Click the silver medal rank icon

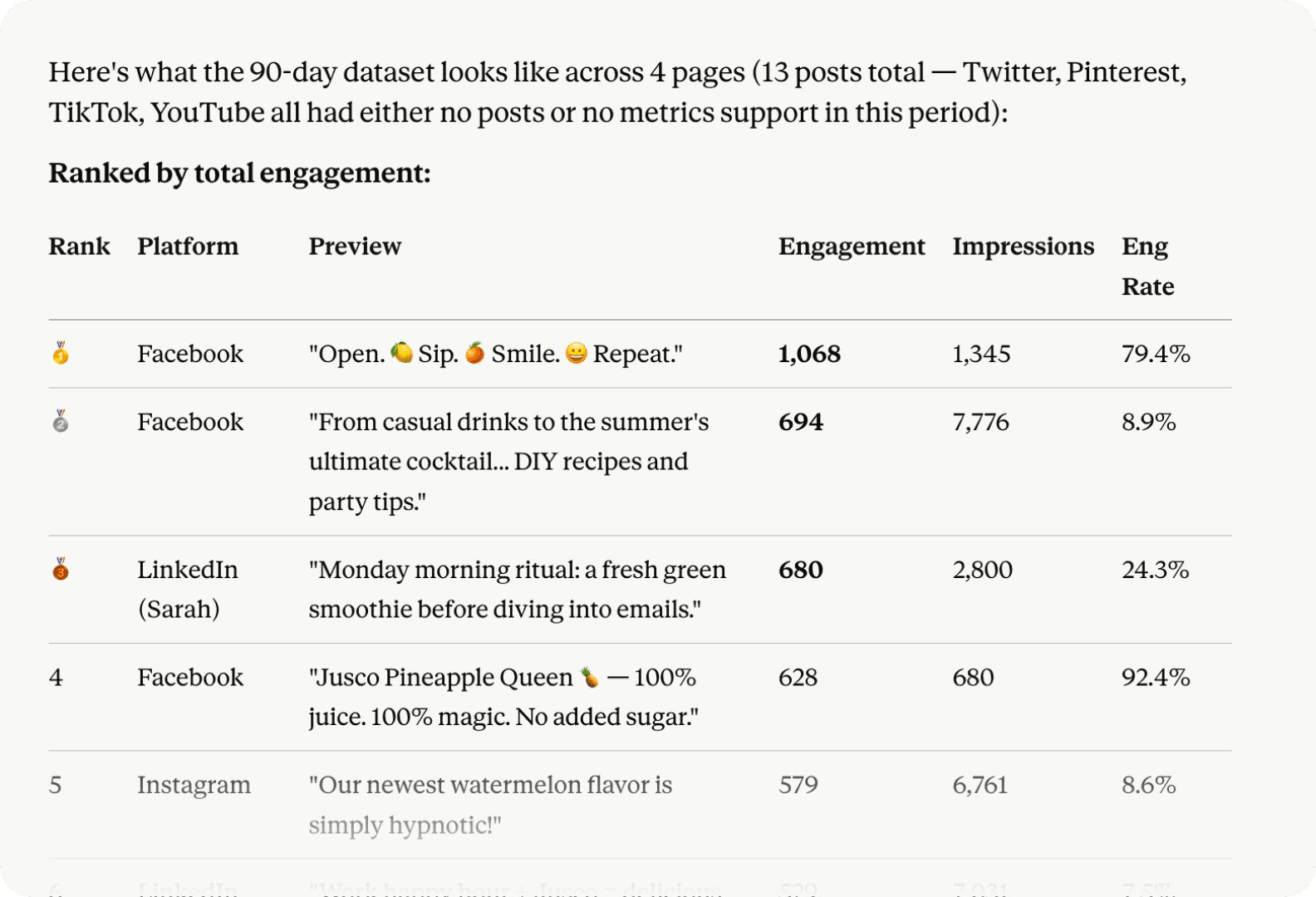point(61,421)
